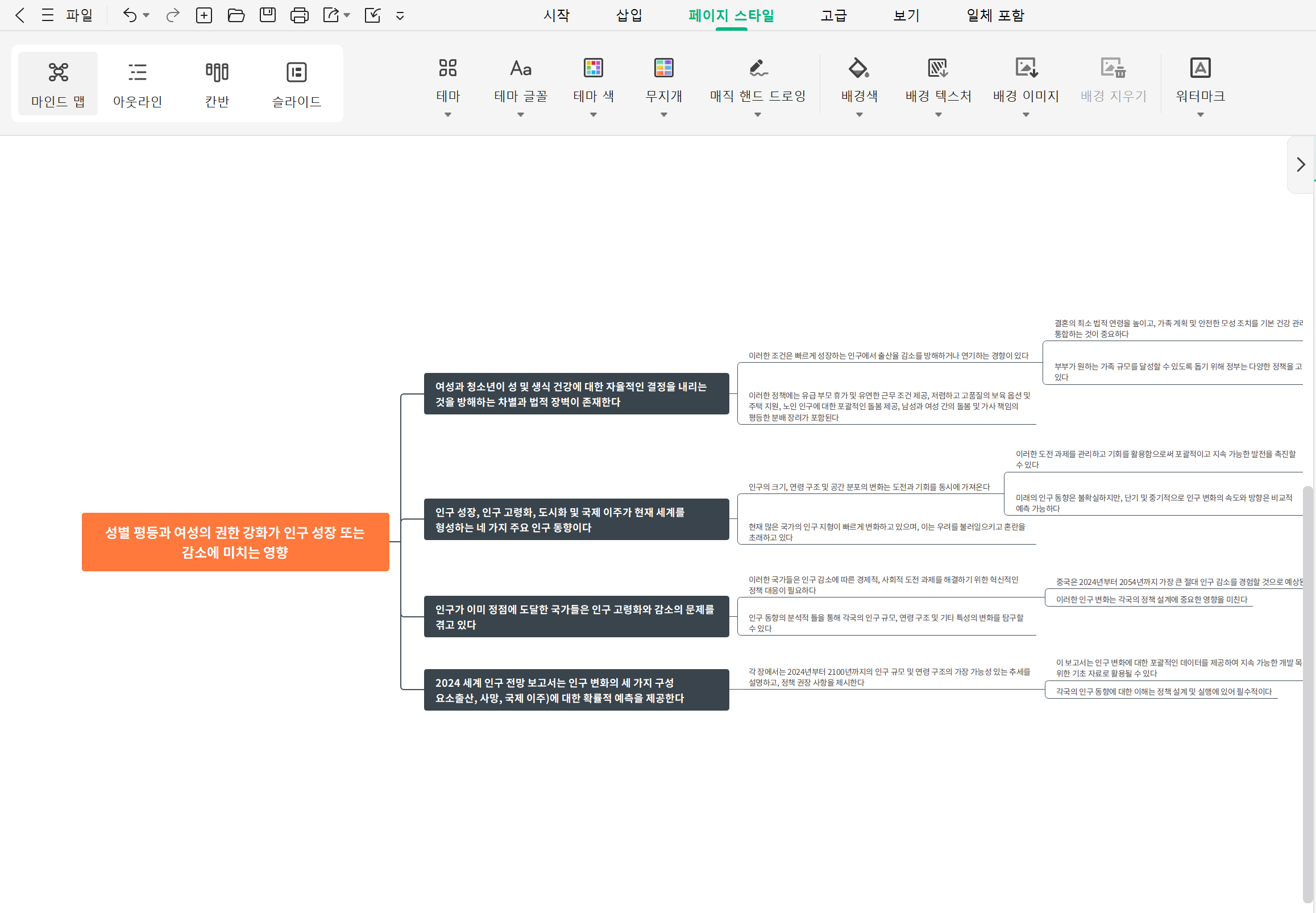
Task: Click the 테마 색 palette icon
Action: coord(593,68)
